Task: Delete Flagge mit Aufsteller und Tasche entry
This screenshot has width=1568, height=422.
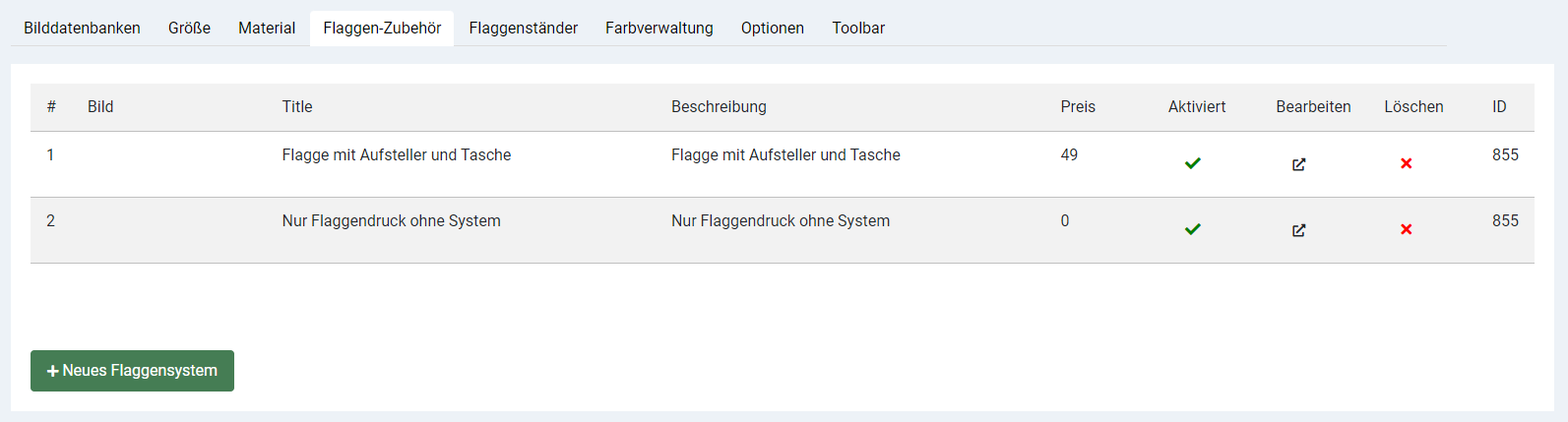Action: pyautogui.click(x=1406, y=163)
